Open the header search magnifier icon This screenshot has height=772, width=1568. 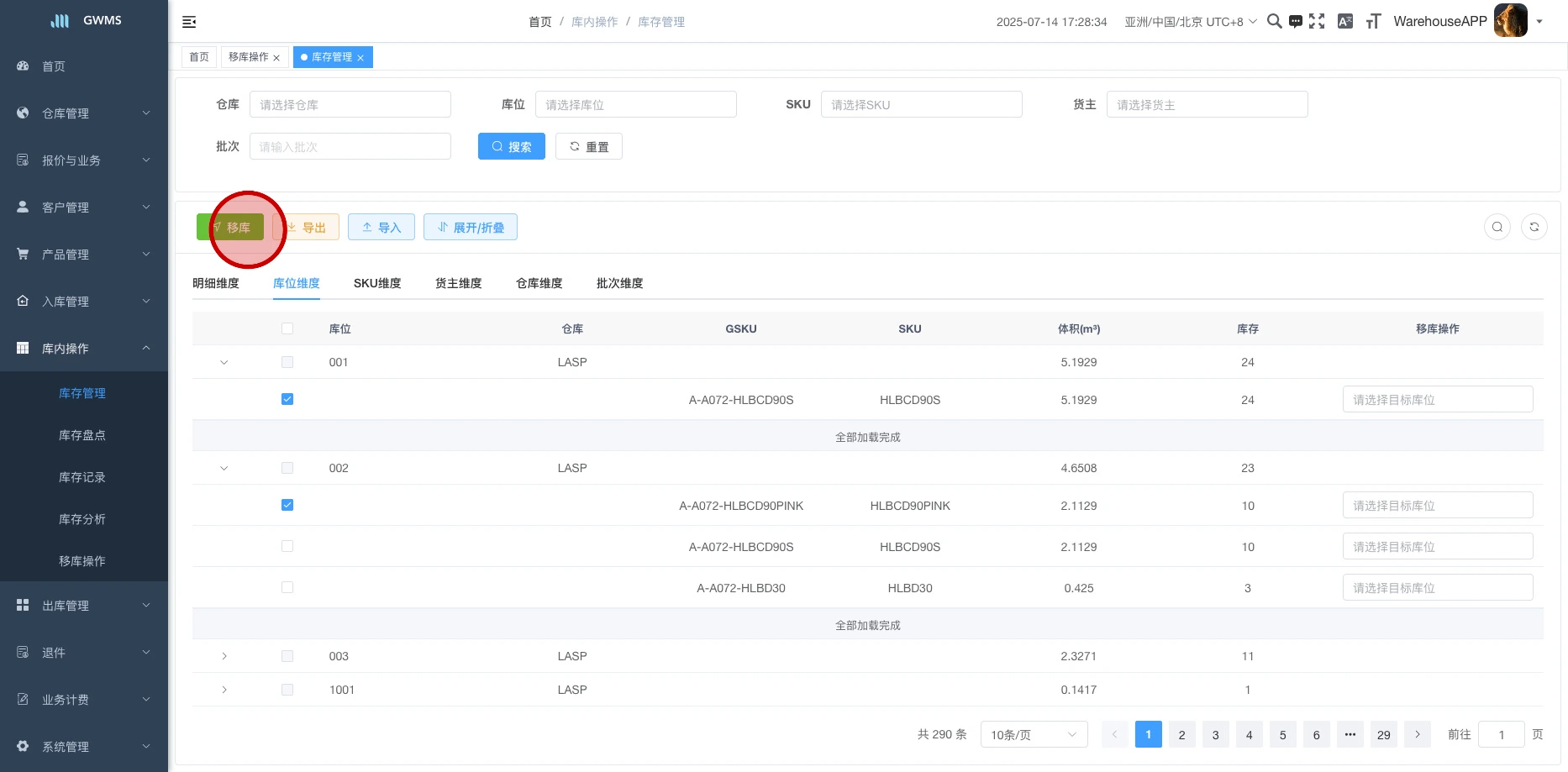1274,22
